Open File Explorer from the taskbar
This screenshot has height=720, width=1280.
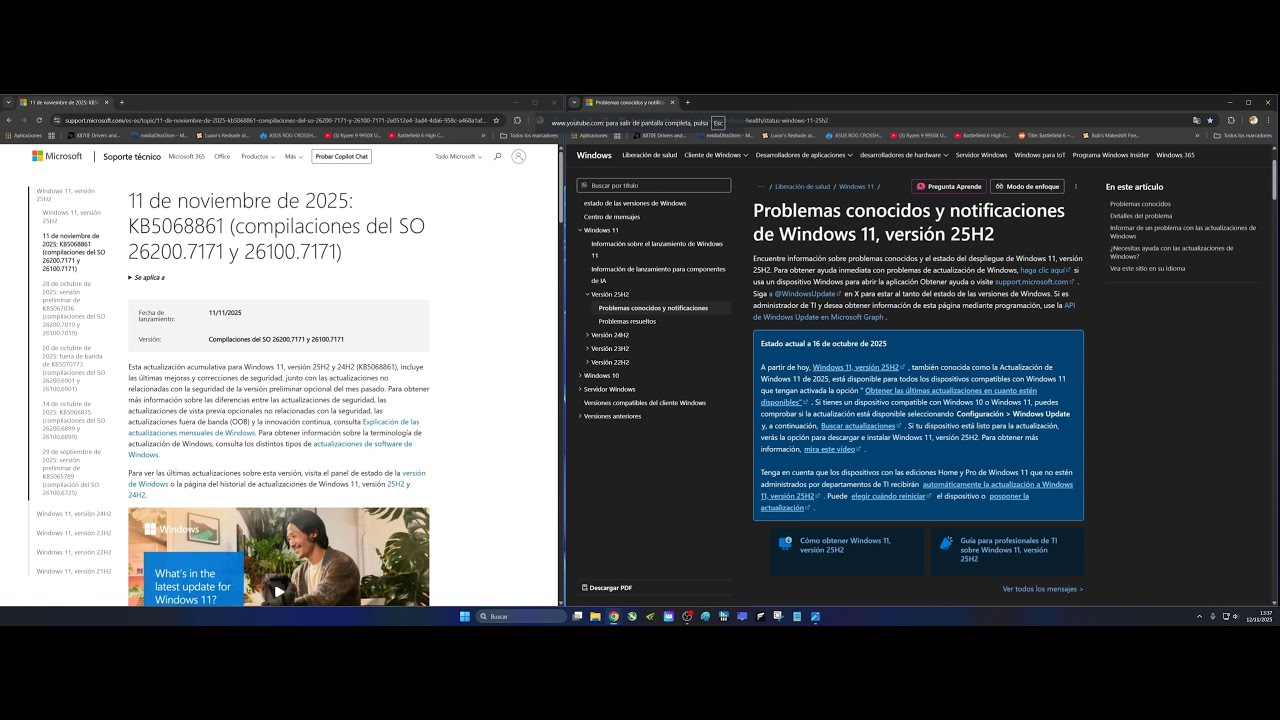point(595,616)
